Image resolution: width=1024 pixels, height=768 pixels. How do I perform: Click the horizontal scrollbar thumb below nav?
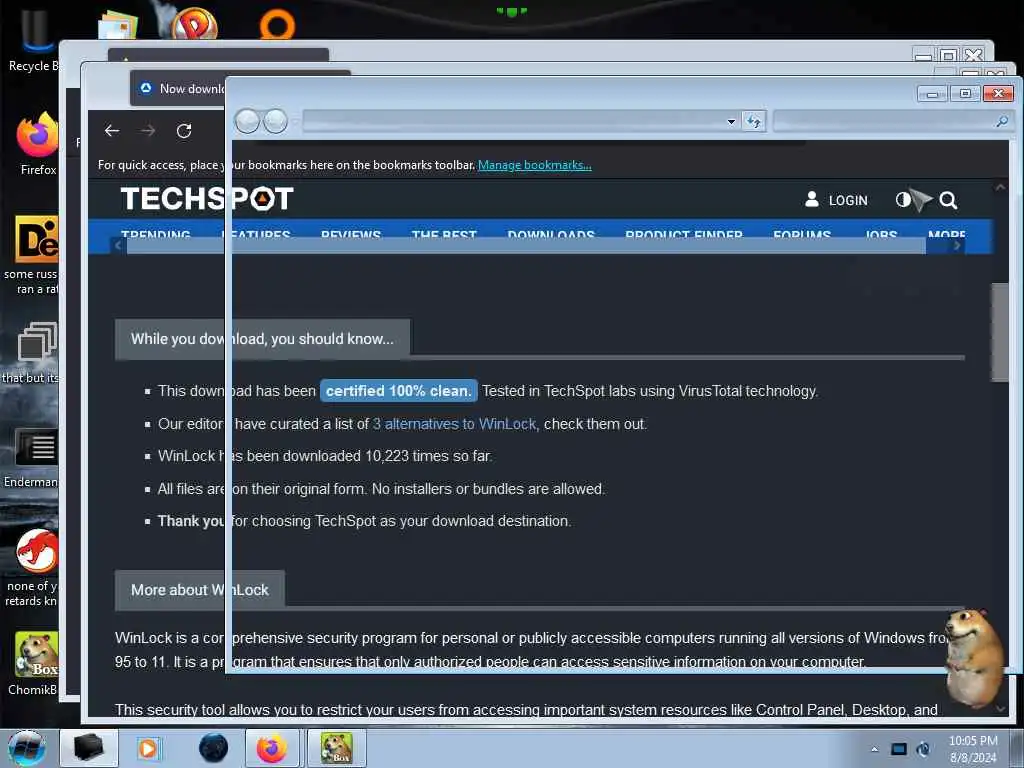tap(526, 246)
